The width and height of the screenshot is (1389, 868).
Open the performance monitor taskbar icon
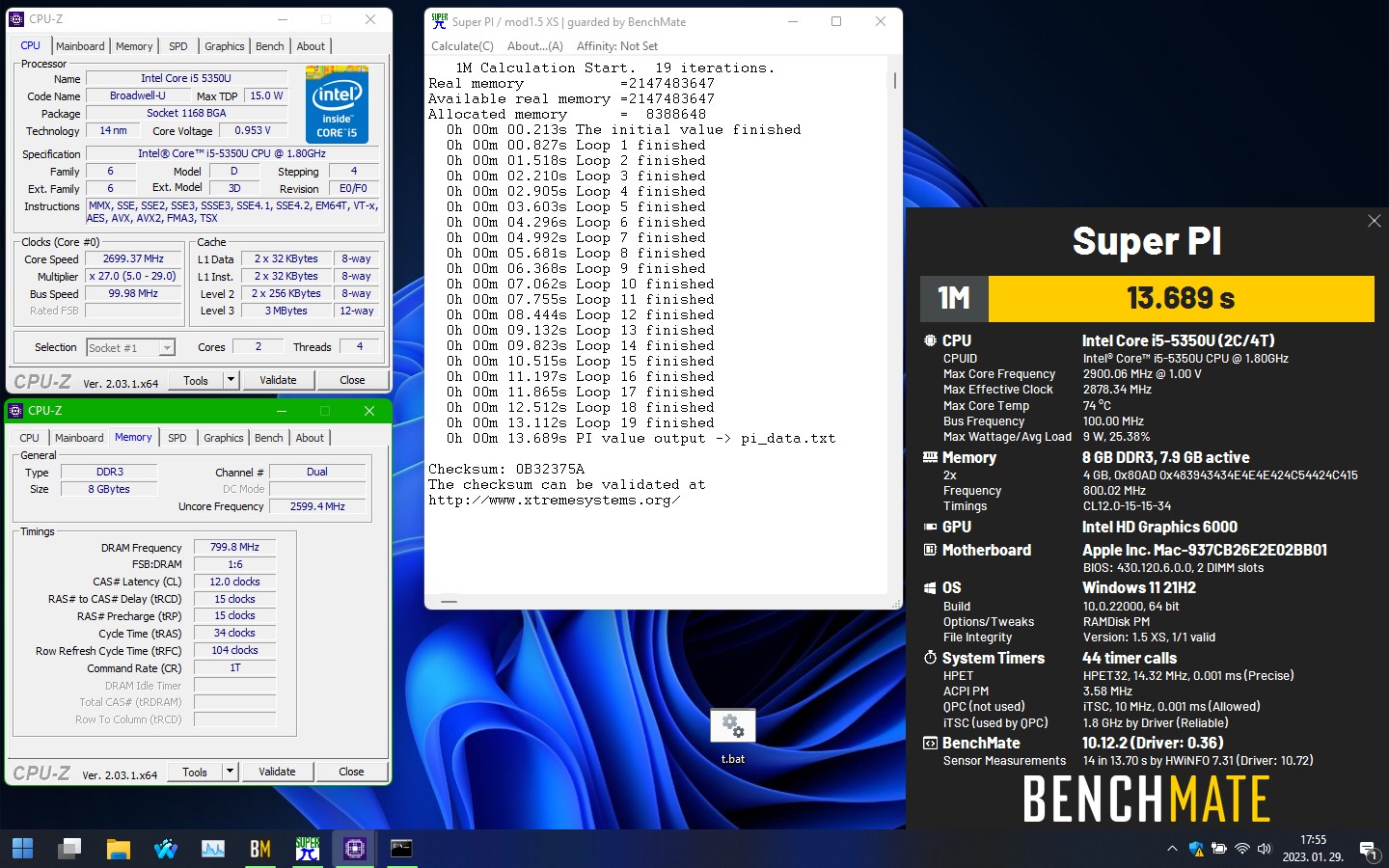point(213,849)
